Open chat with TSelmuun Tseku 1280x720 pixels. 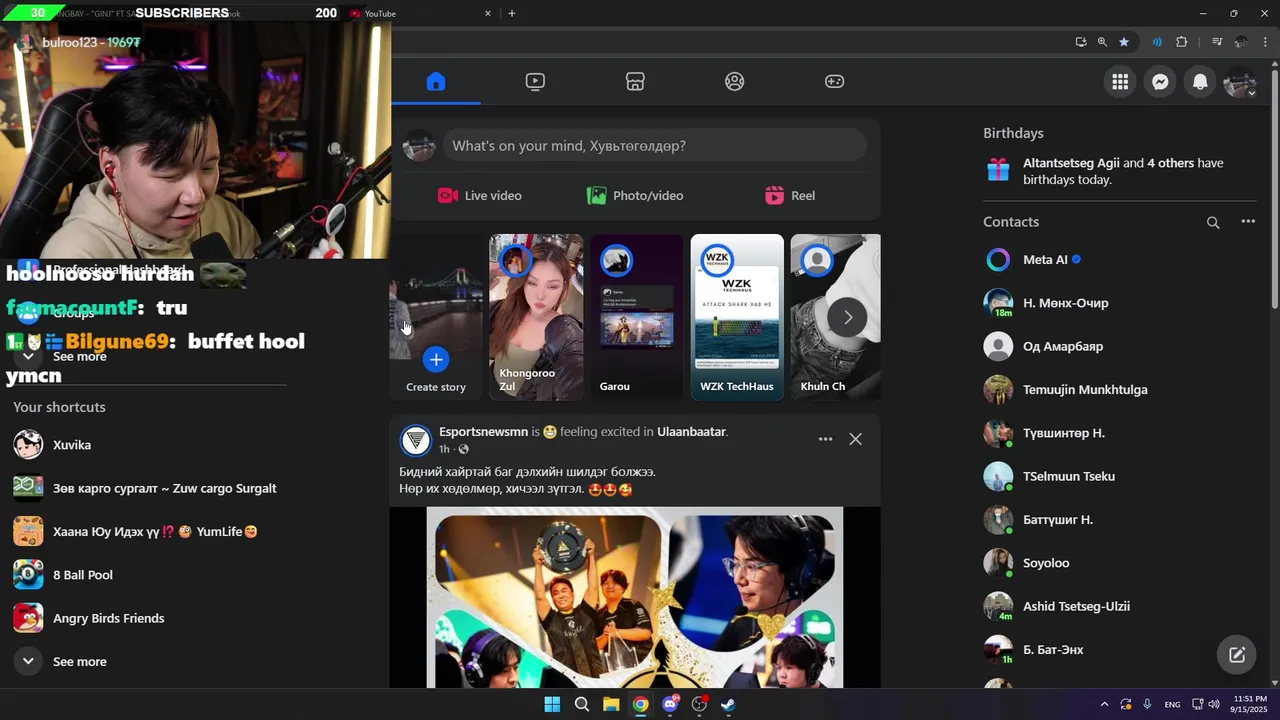[1120, 476]
